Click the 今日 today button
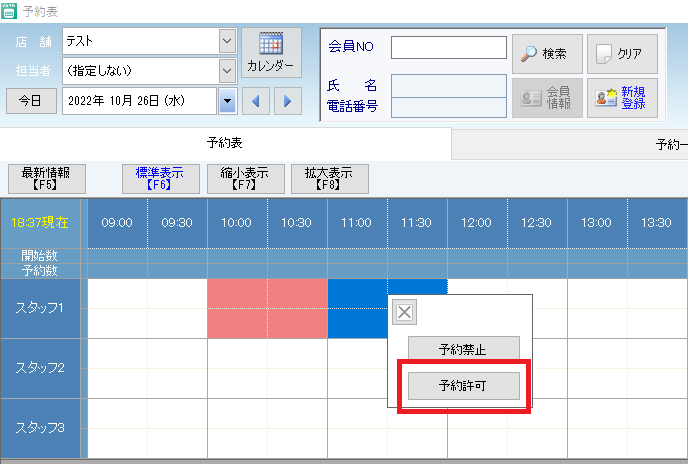Viewport: 688px width, 464px height. point(31,101)
